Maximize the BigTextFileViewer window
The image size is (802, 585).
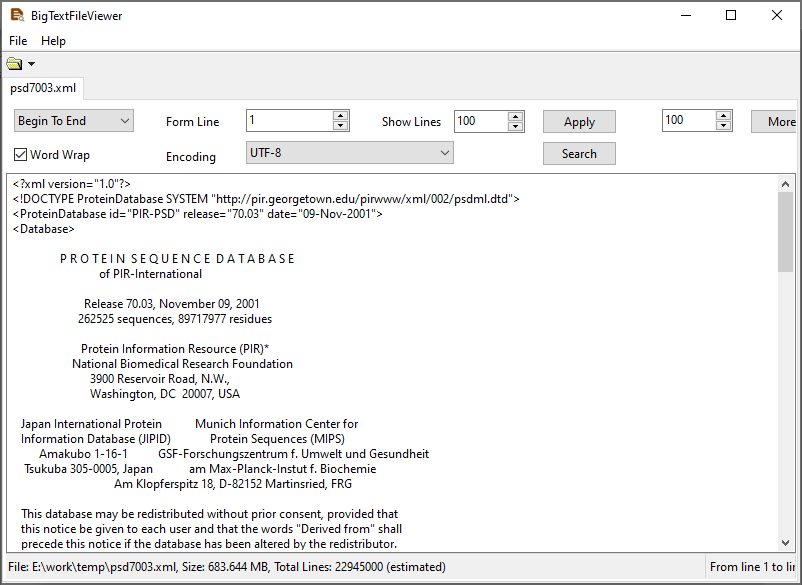click(x=731, y=15)
